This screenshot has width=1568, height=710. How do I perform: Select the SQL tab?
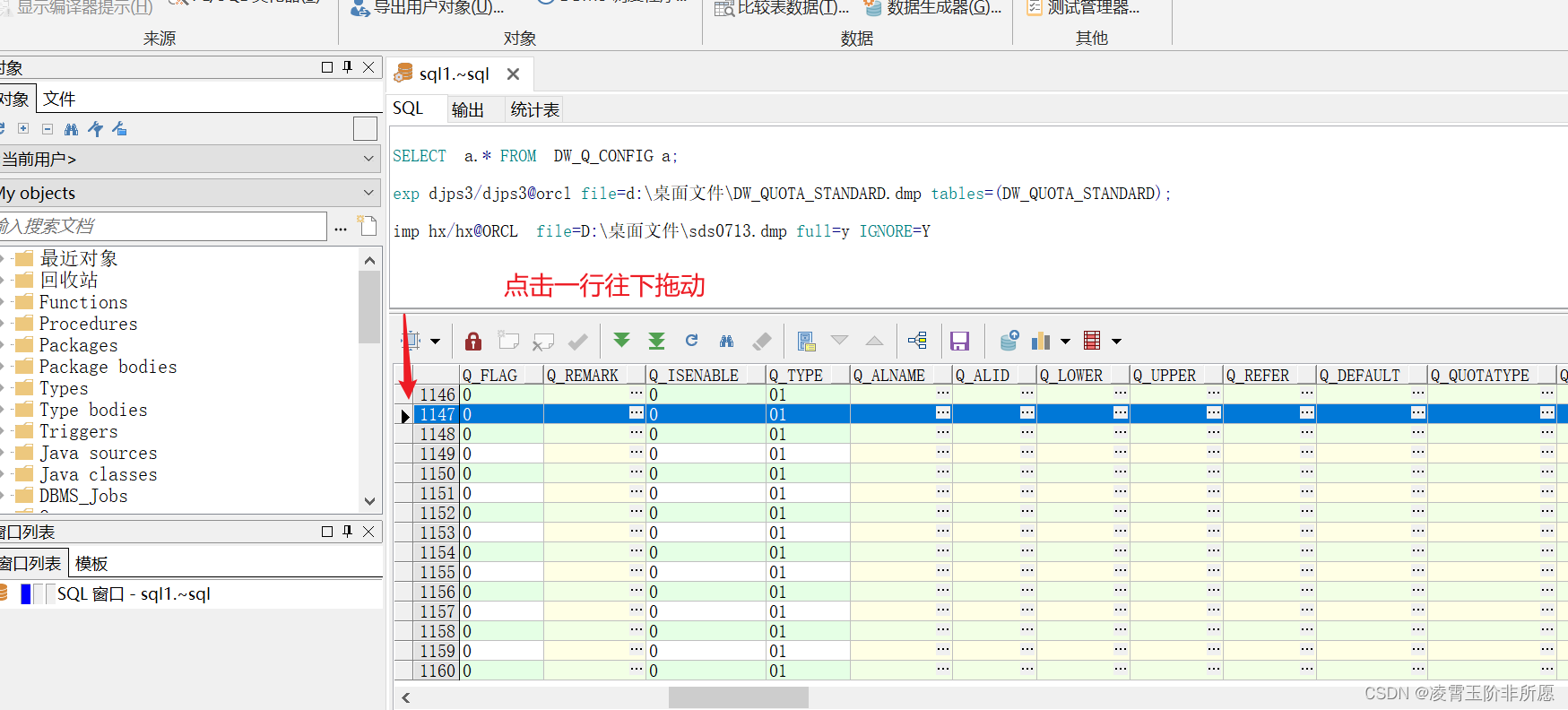[408, 108]
